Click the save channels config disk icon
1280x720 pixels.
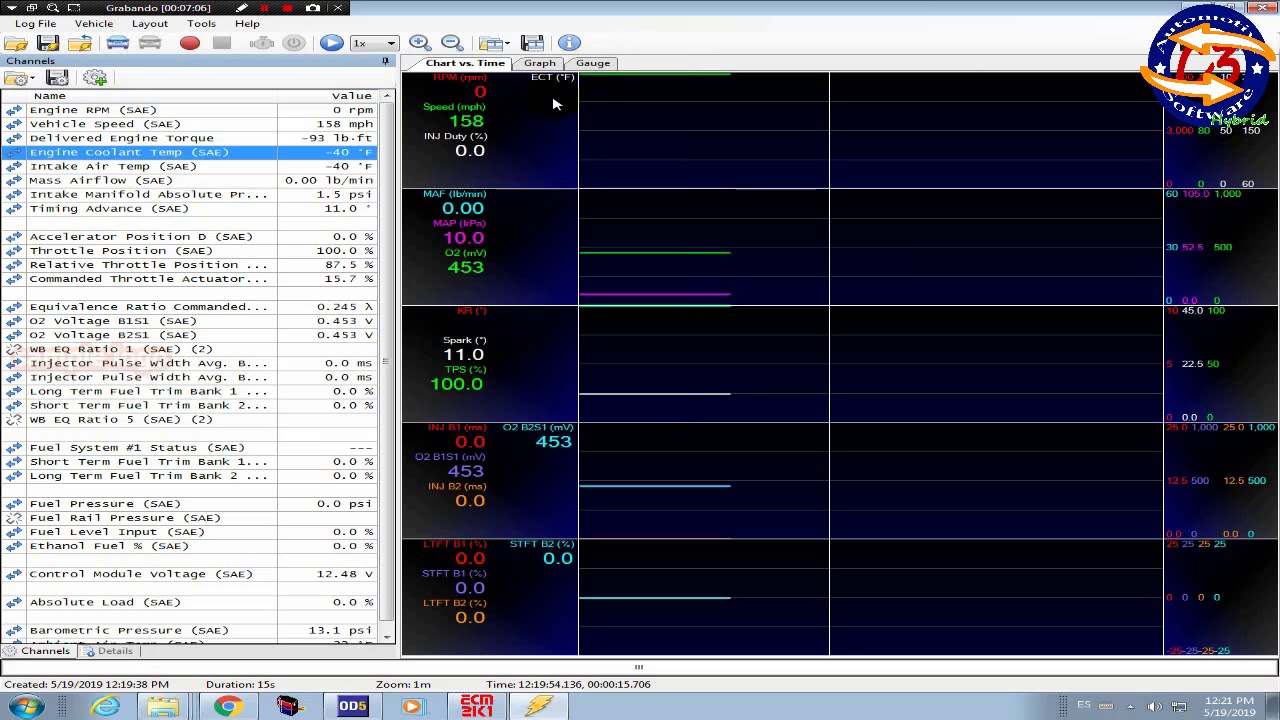click(57, 78)
